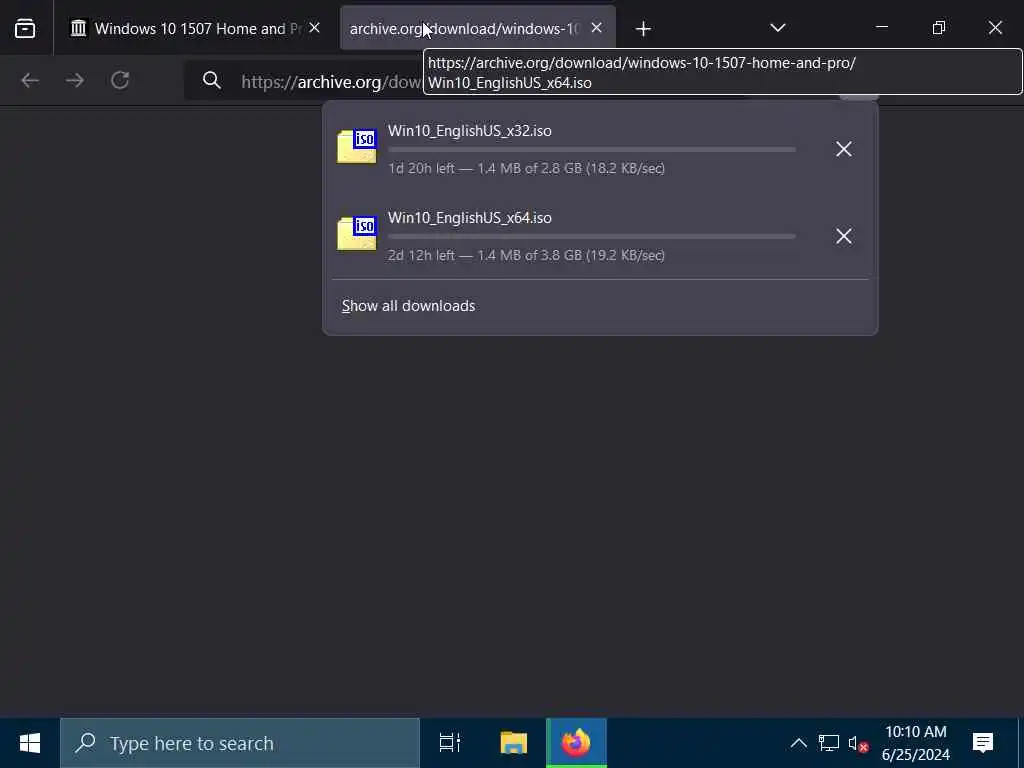Click Win10_EnglishUS_x64.iso file name
Image resolution: width=1024 pixels, height=768 pixels.
[470, 217]
